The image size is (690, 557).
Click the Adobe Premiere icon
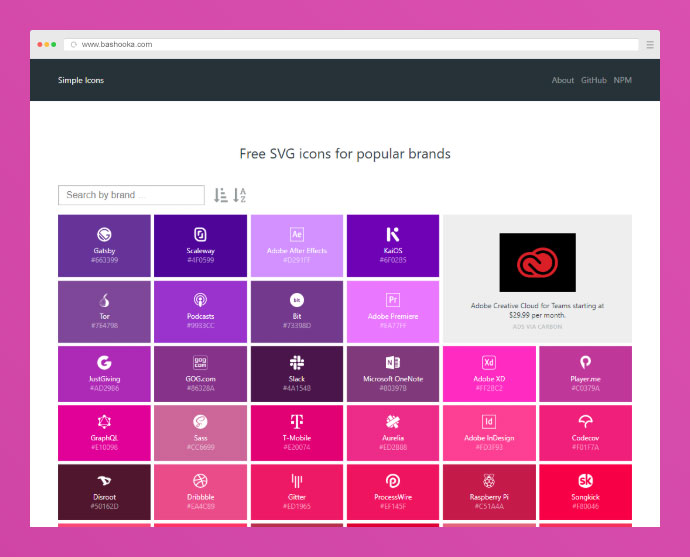(393, 300)
